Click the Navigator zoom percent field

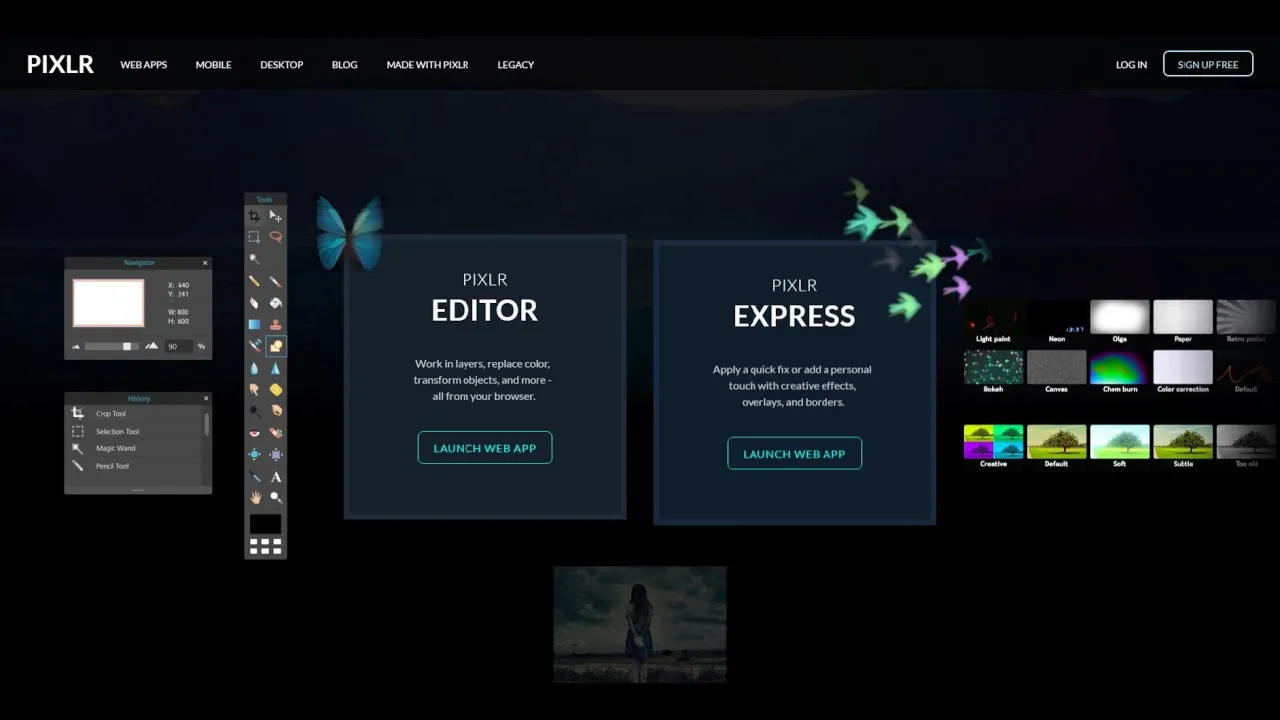[x=179, y=346]
